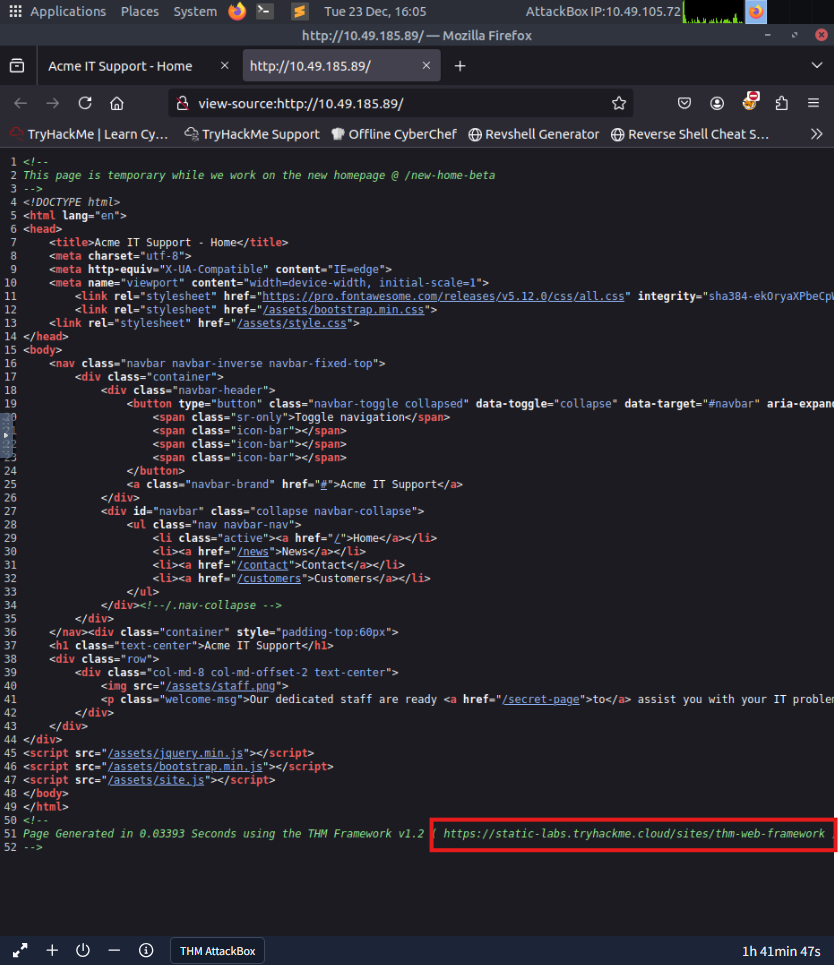Click the THM AttackBox button
Image resolution: width=838 pixels, height=965 pixels.
pos(217,951)
